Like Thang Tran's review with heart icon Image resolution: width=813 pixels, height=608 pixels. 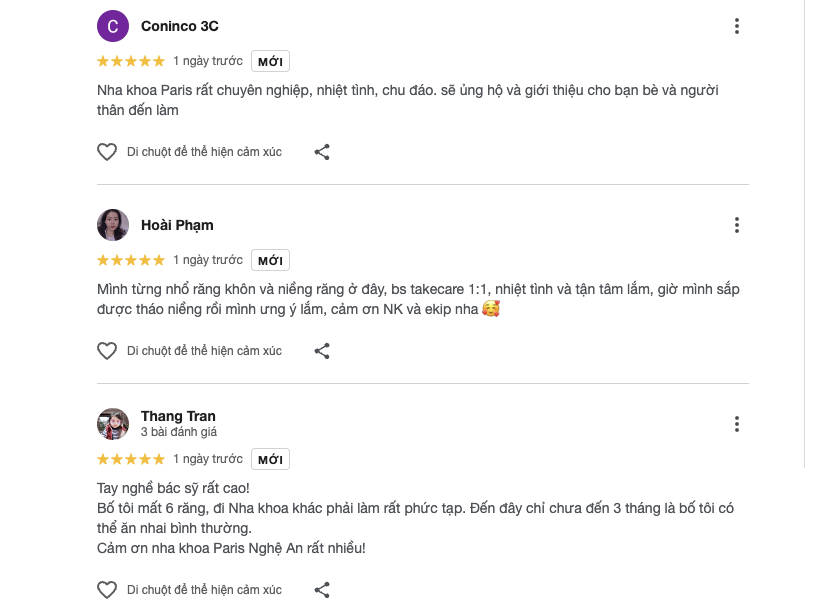tap(107, 590)
